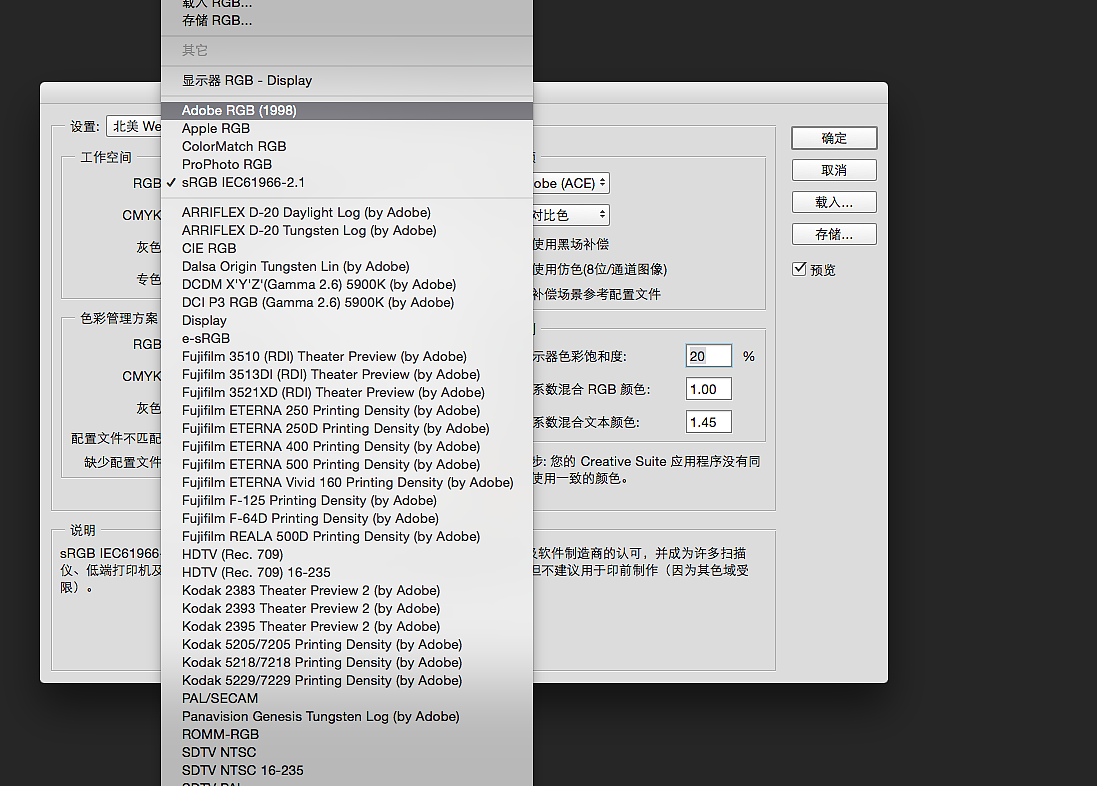Select the plain Display profile entry
Viewport: 1097px width, 786px height.
click(x=346, y=321)
